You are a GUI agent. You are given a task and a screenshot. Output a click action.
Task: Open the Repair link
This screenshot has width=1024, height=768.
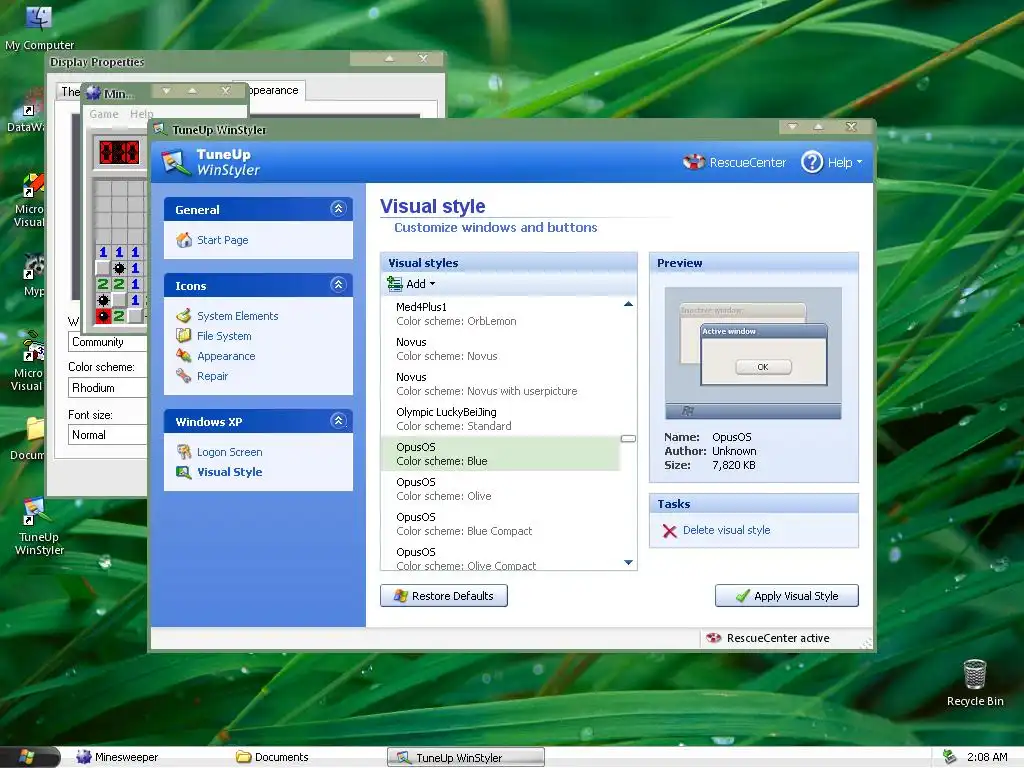[212, 376]
